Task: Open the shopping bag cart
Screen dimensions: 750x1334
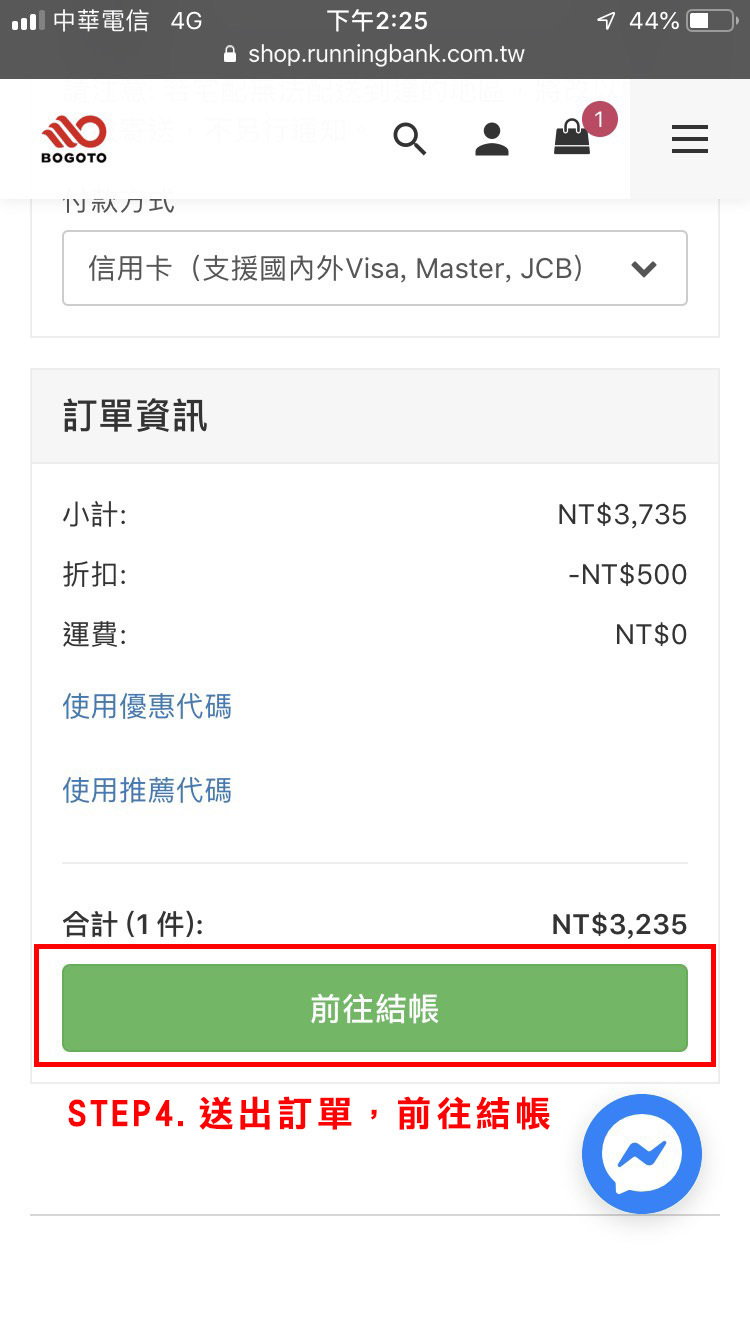Action: (572, 140)
